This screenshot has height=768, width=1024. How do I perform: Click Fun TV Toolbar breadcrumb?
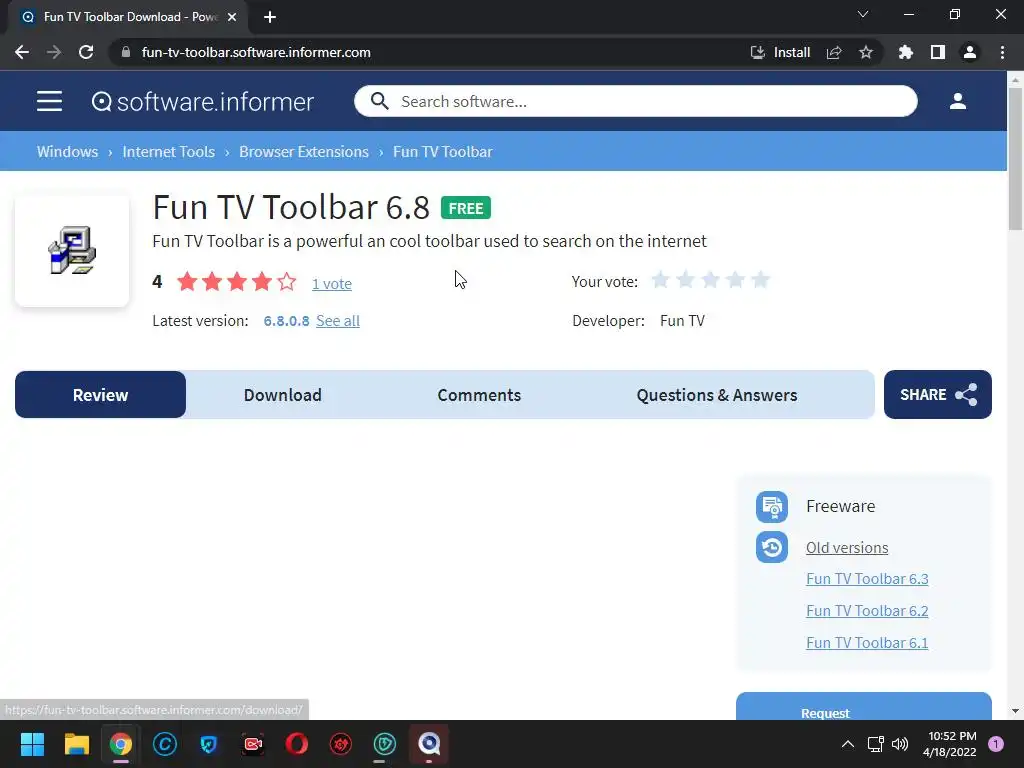tap(443, 152)
